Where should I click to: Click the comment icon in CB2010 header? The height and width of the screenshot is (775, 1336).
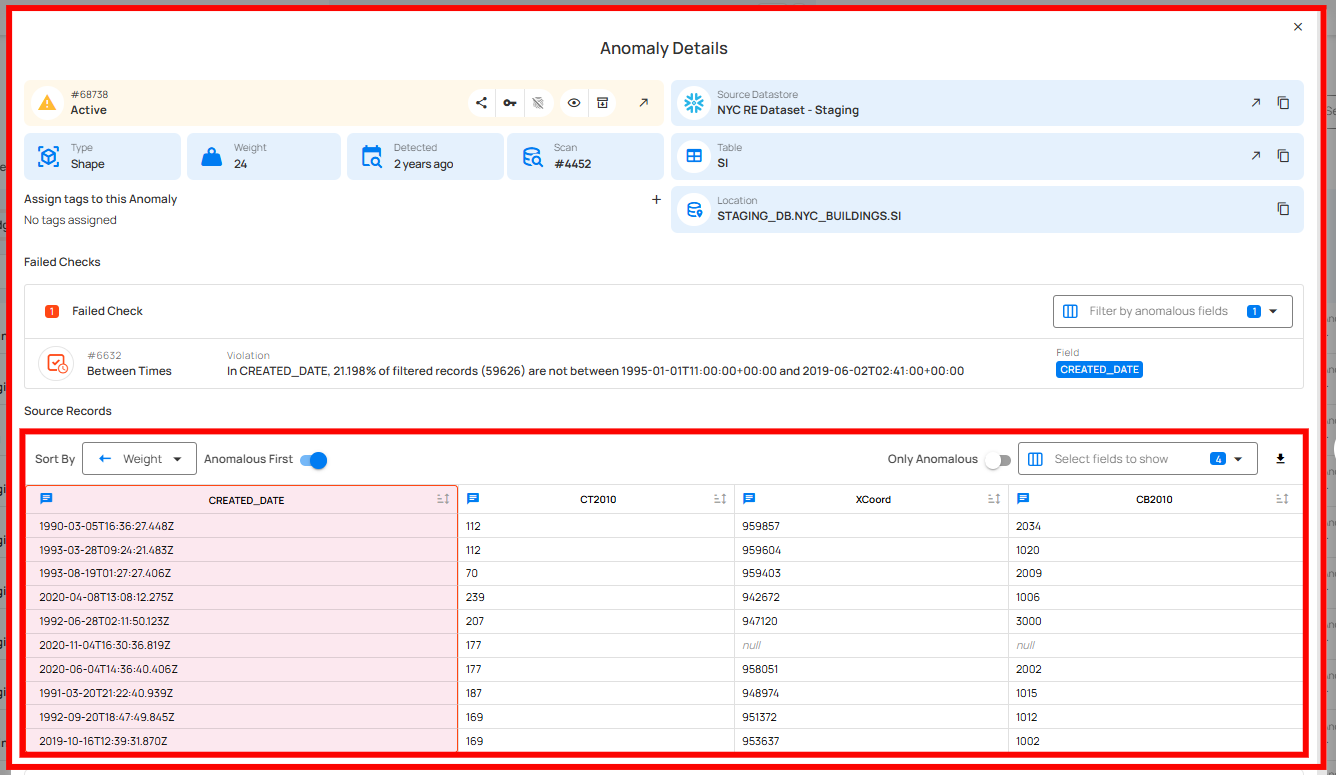(1024, 499)
